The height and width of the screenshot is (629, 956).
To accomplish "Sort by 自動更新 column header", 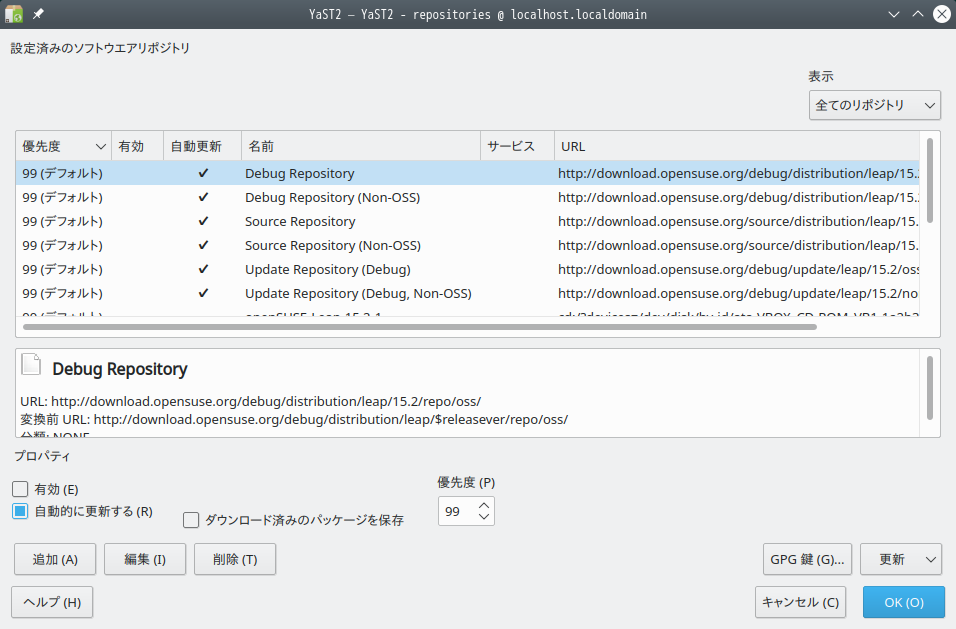I will coord(202,146).
